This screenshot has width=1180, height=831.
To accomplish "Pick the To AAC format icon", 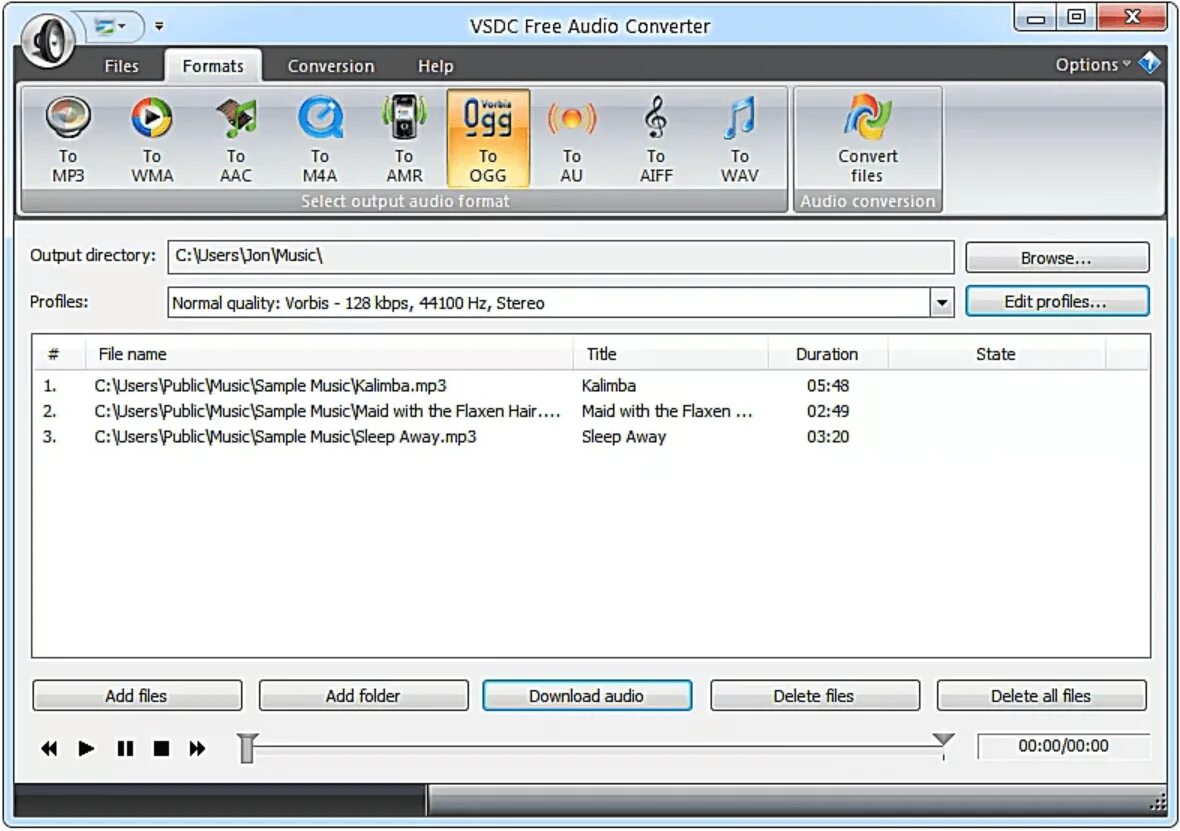I will tap(236, 139).
